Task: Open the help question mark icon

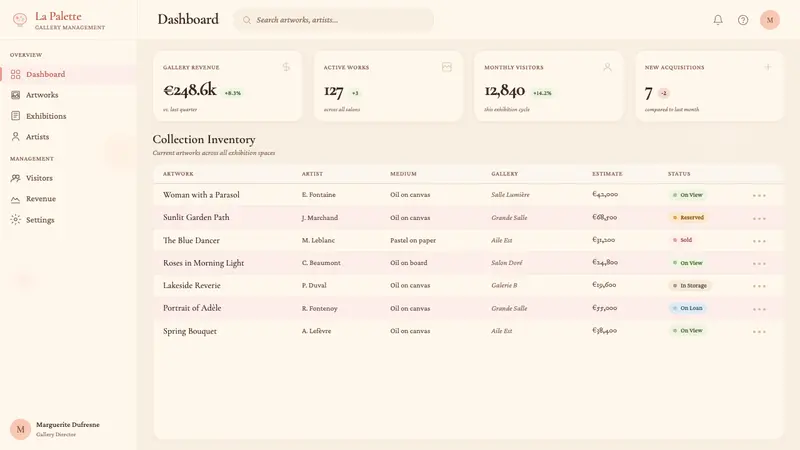Action: [743, 20]
